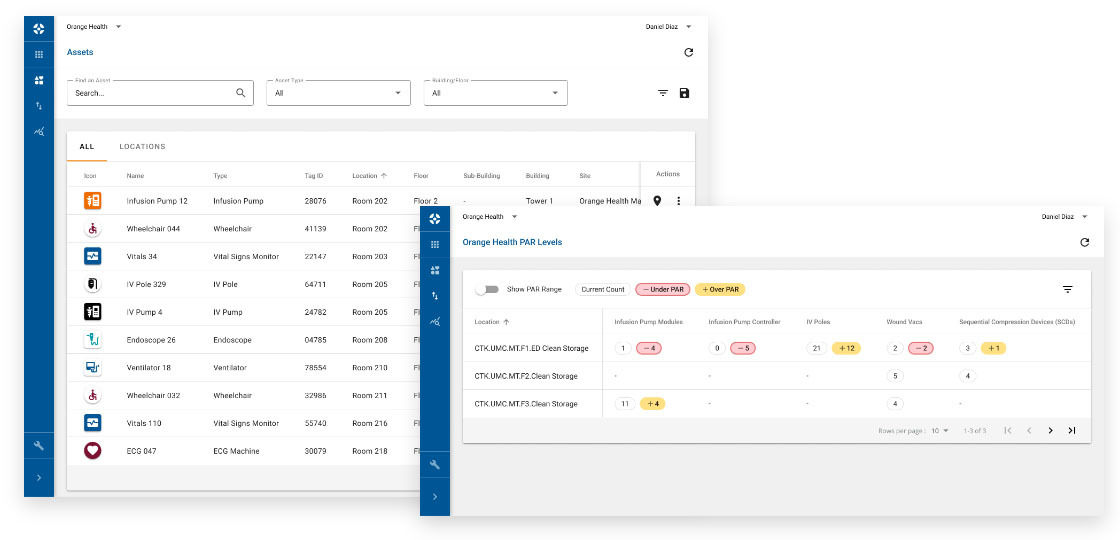Select the CTK.UMC.MT.F3.Clean Storage row
The width and height of the screenshot is (1120, 540).
coord(776,404)
